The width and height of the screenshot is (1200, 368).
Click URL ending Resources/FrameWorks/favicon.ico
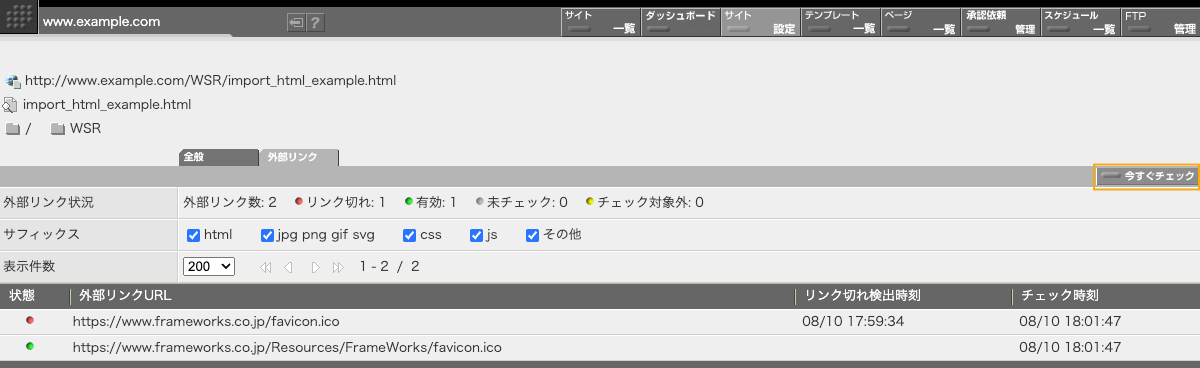coord(287,348)
